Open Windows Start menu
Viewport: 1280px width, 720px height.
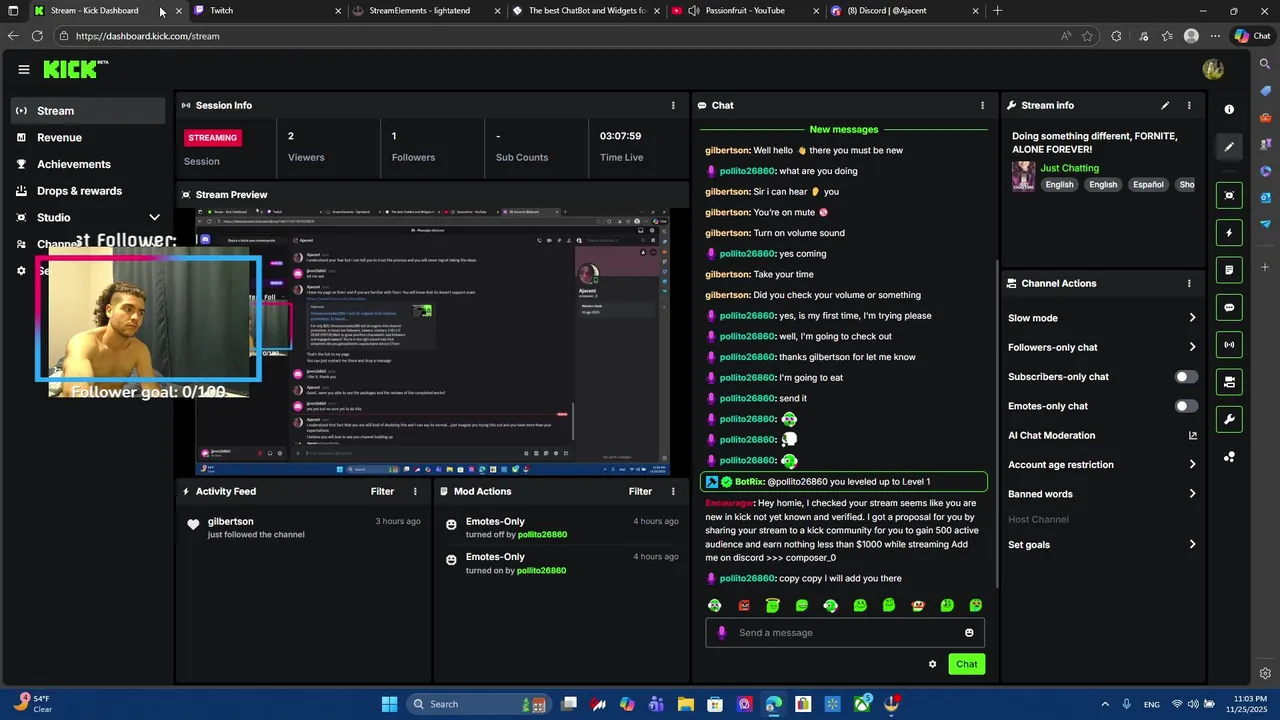pos(389,704)
